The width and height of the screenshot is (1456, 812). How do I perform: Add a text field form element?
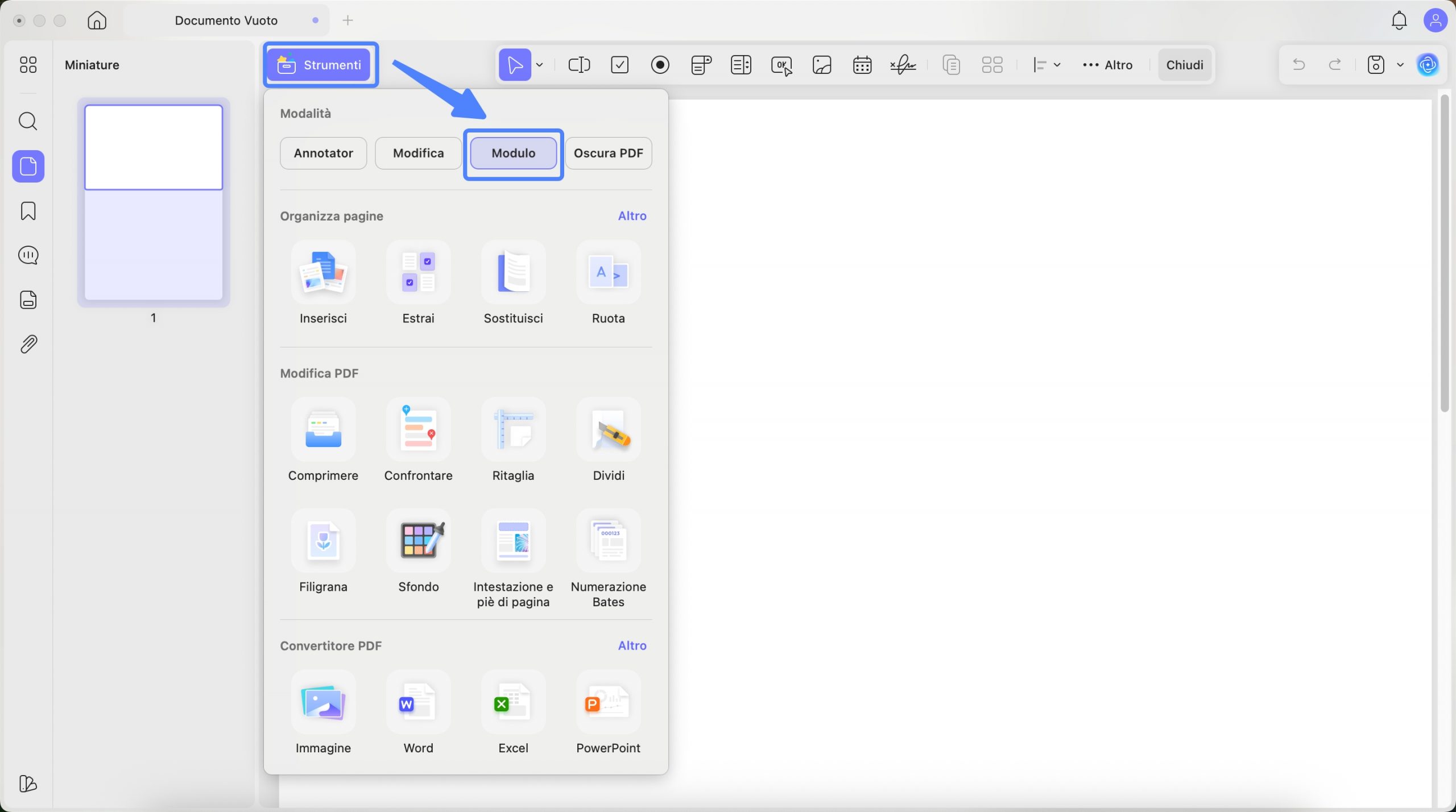pyautogui.click(x=579, y=65)
